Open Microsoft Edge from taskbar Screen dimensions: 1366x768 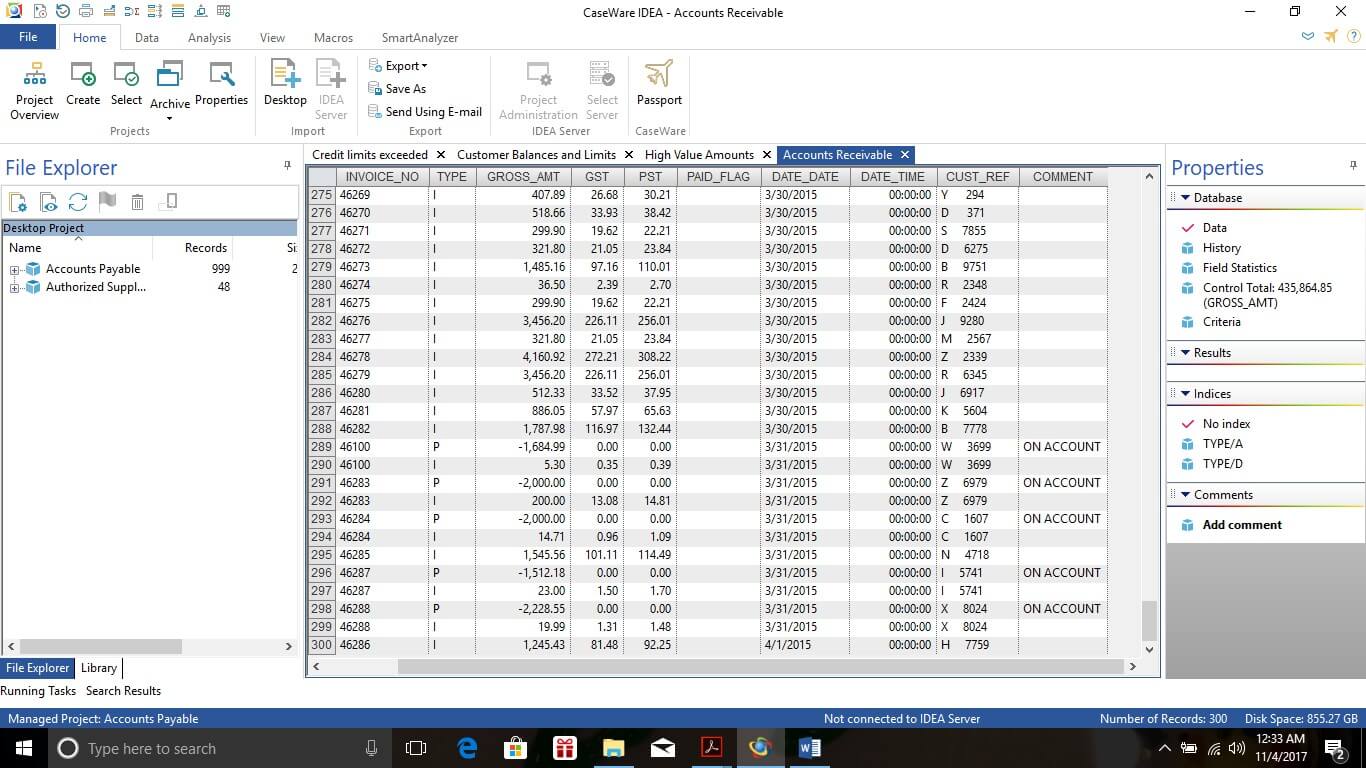click(x=467, y=748)
